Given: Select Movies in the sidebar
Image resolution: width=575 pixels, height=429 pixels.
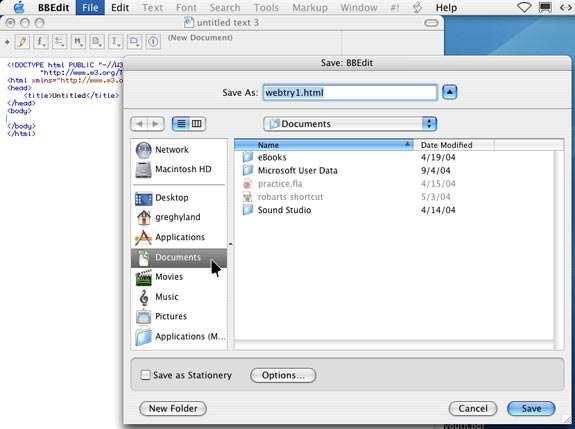Looking at the screenshot, I should (179, 277).
